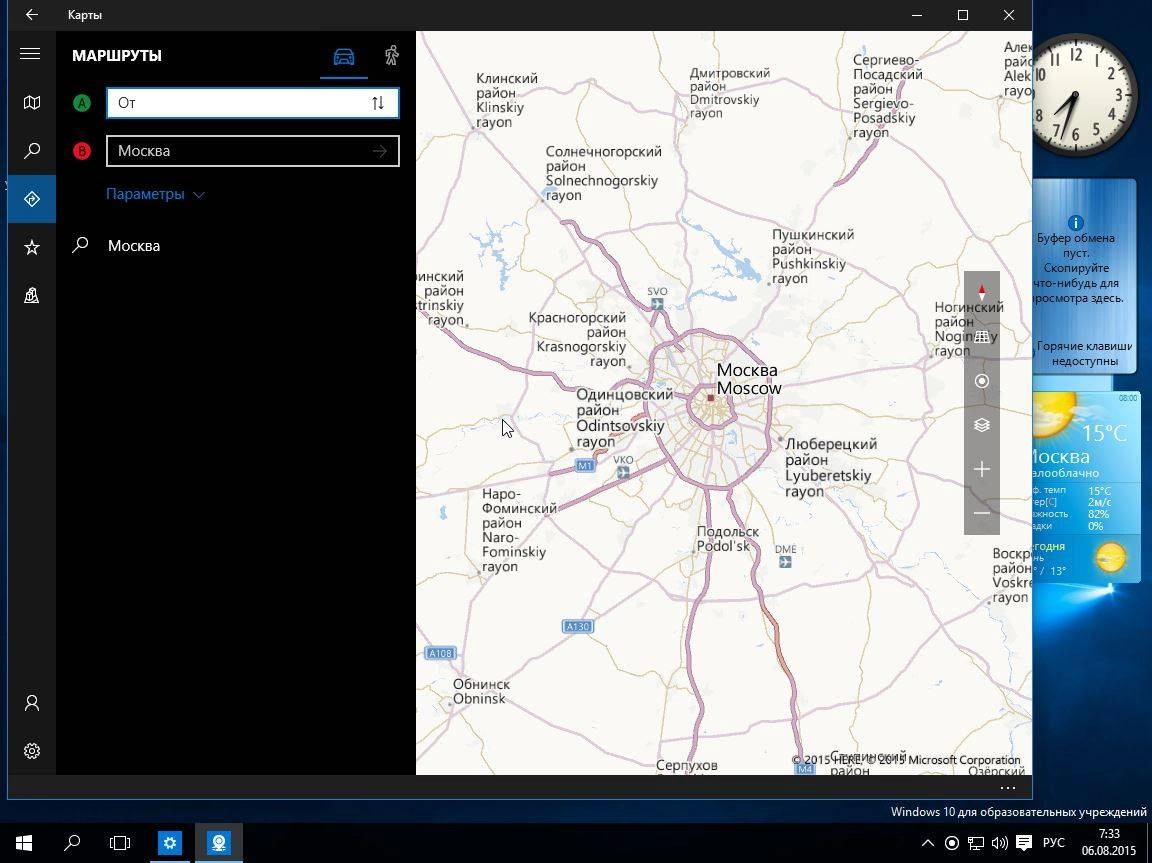Click VKO airport icon on map
The width and height of the screenshot is (1152, 863).
point(623,472)
